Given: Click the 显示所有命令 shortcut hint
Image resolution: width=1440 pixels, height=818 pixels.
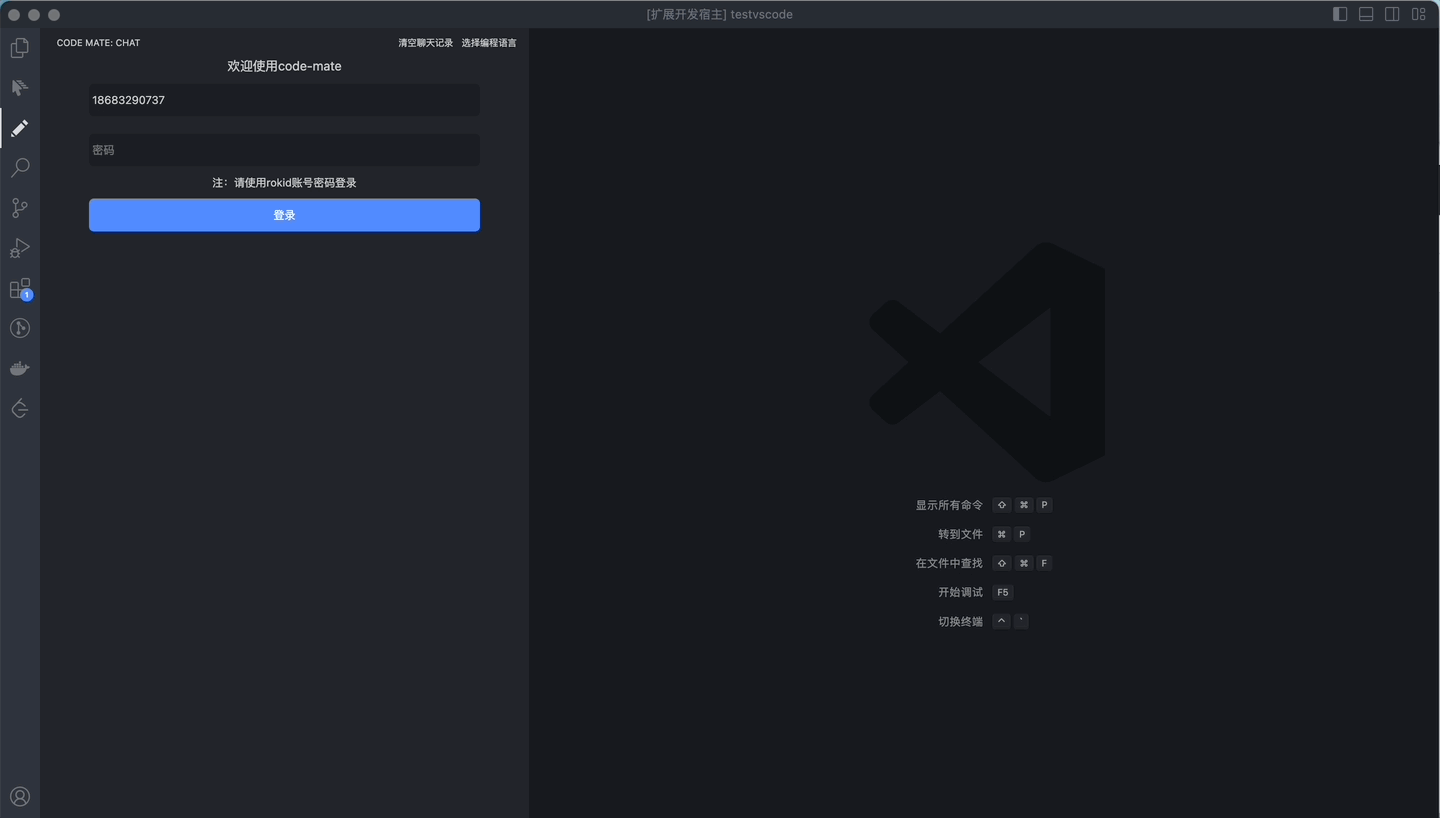Looking at the screenshot, I should pos(949,505).
